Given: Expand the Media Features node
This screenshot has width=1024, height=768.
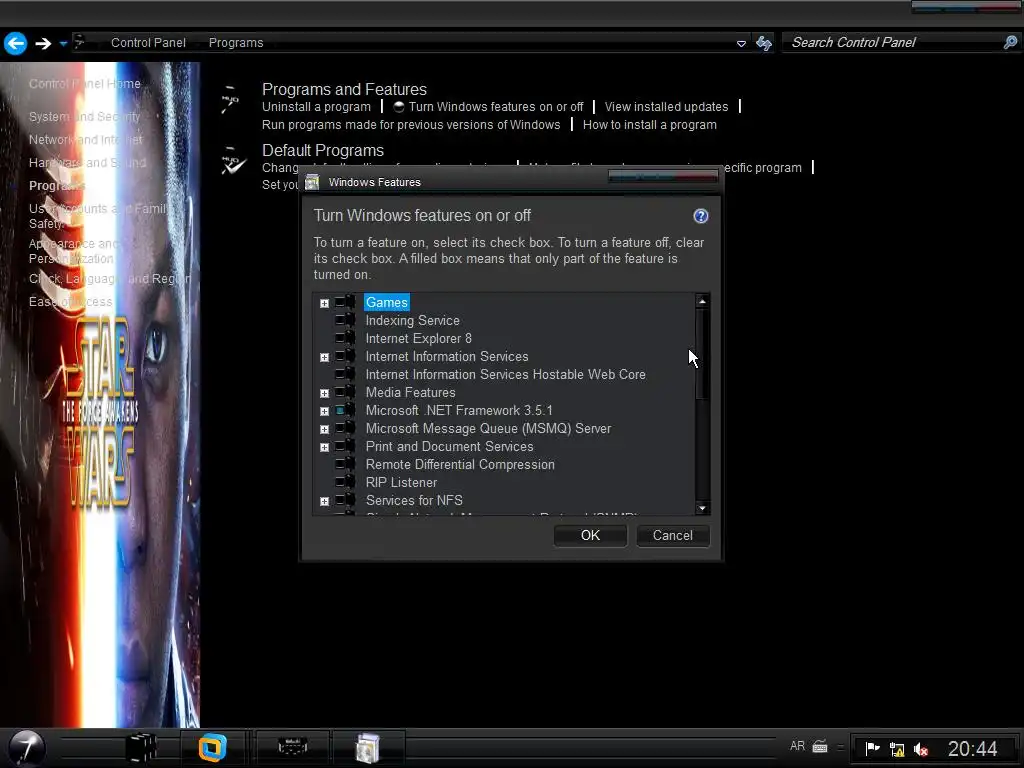Looking at the screenshot, I should (x=325, y=393).
